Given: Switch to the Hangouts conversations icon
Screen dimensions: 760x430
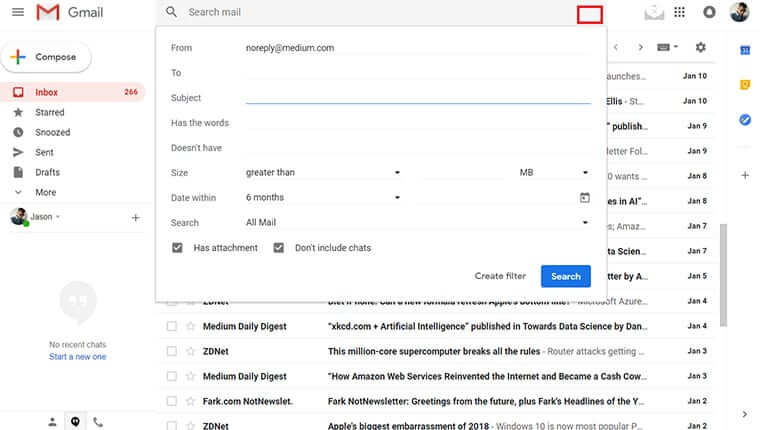Looking at the screenshot, I should pyautogui.click(x=75, y=422).
